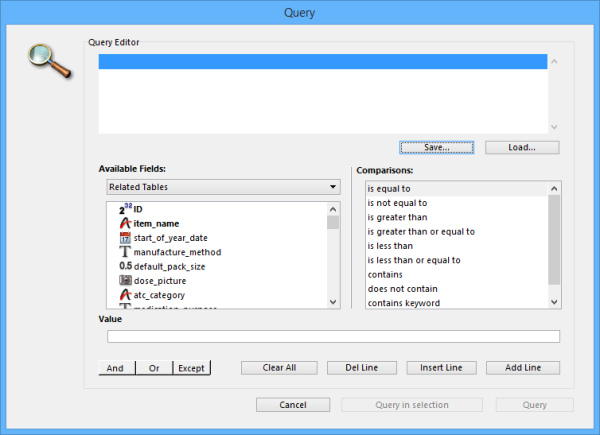Focus the Value input field
The height and width of the screenshot is (435, 600).
329,337
